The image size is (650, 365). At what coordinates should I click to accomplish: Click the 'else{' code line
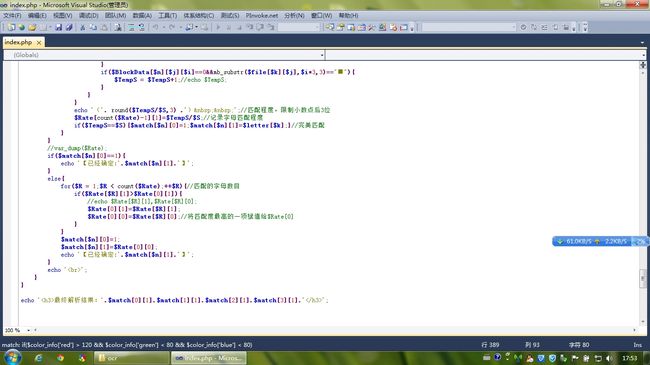click(x=56, y=178)
